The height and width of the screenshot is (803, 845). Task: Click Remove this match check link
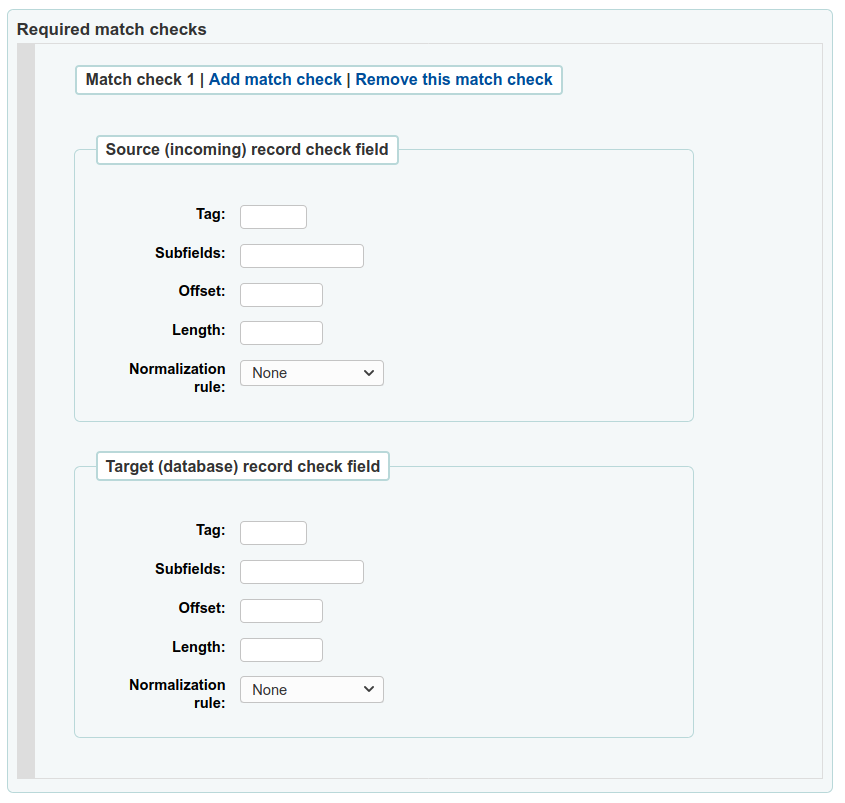point(454,79)
